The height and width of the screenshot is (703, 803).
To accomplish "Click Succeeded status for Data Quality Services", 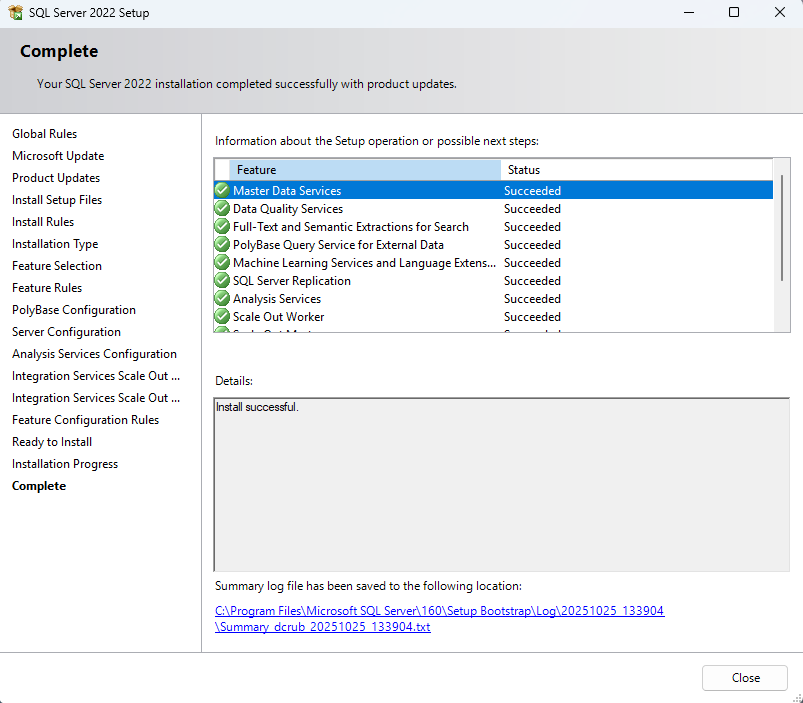I will tap(532, 208).
